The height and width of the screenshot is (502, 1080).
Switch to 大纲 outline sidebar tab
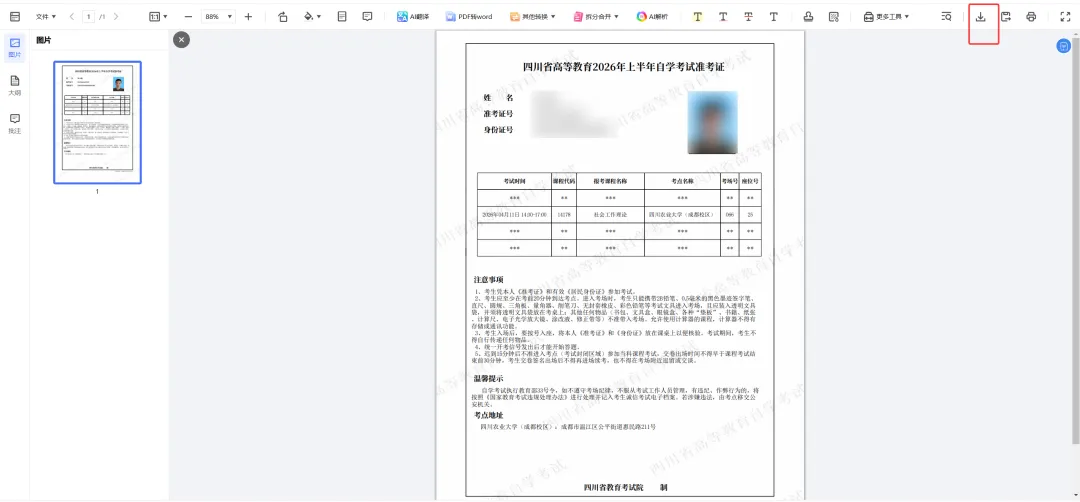(x=14, y=85)
